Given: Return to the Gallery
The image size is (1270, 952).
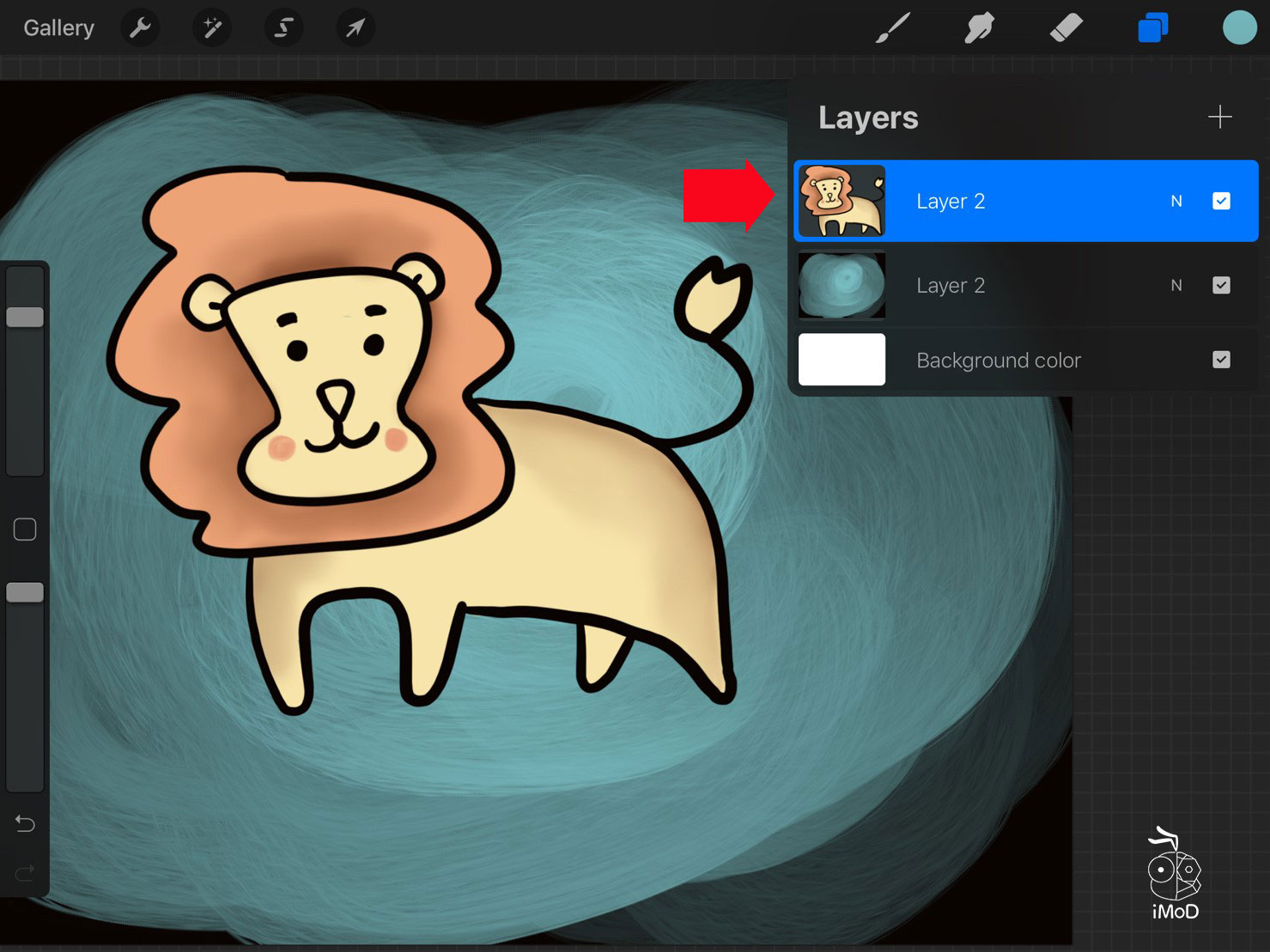Looking at the screenshot, I should coord(58,28).
